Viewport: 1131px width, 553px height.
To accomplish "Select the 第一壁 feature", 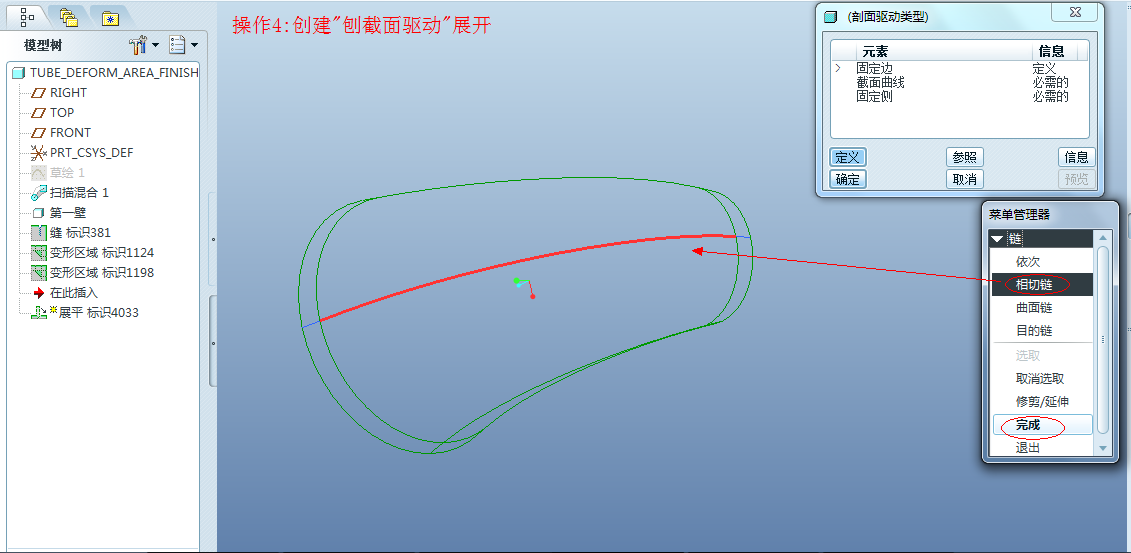I will coord(68,213).
